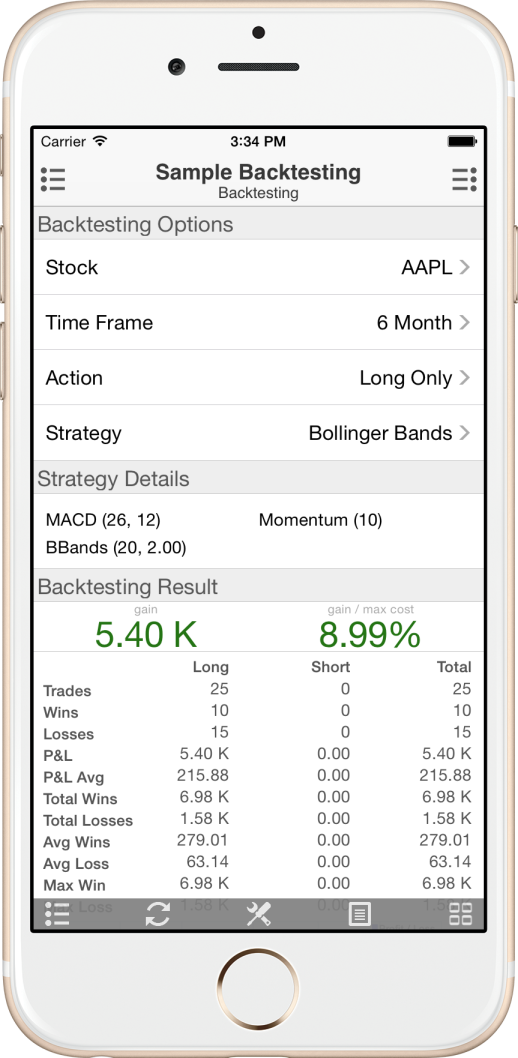Screen dimensions: 518x1058
Task: Tap the refresh arrows icon in bottom toolbar
Action: coord(158,914)
